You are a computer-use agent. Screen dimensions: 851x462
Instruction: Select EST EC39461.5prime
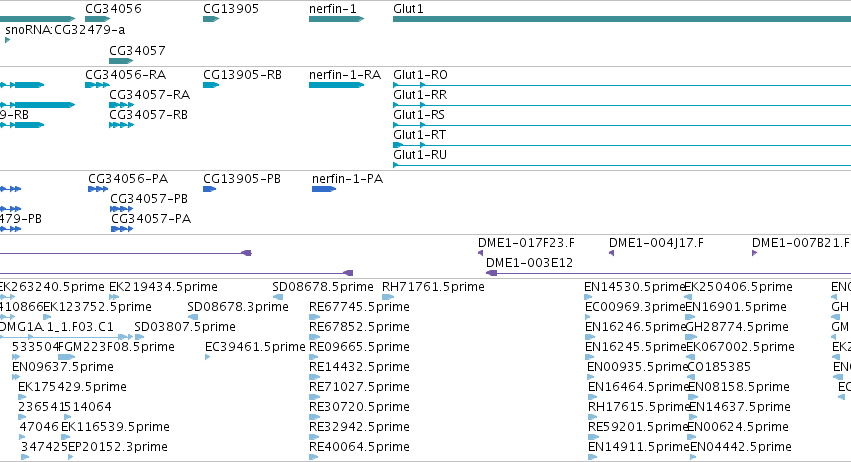click(x=255, y=347)
